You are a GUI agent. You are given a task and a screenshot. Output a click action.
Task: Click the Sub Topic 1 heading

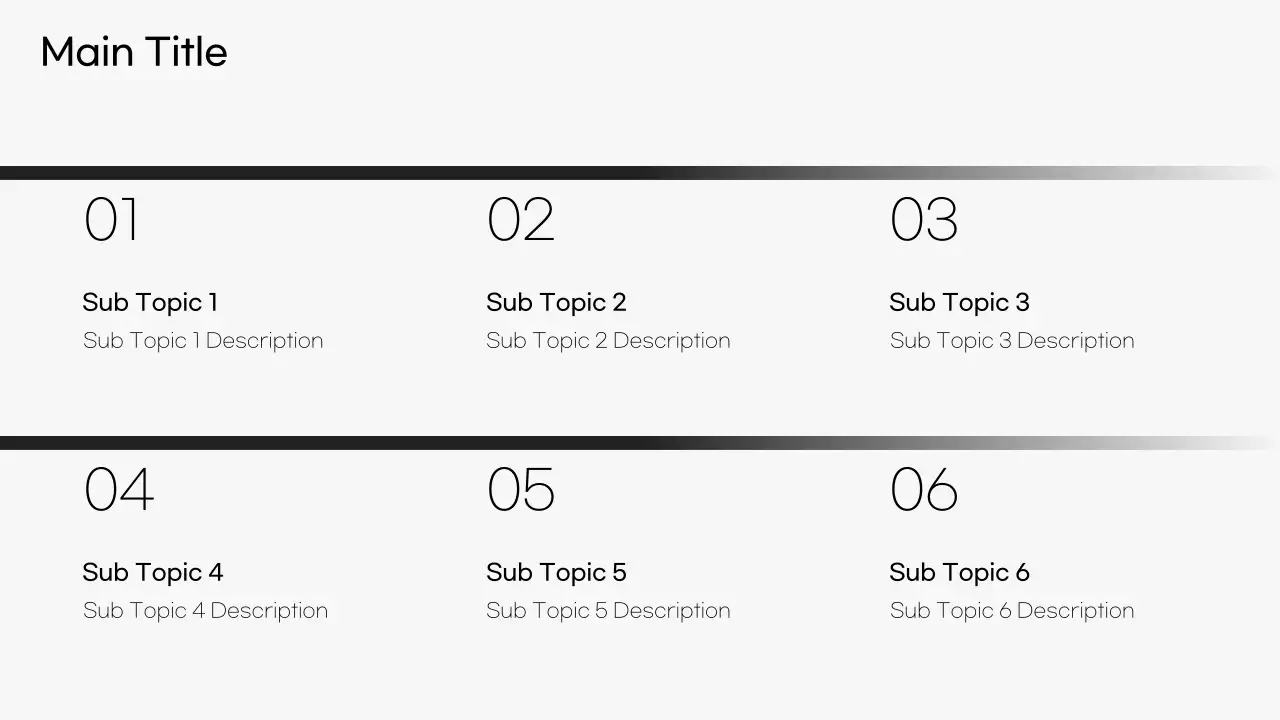(150, 302)
